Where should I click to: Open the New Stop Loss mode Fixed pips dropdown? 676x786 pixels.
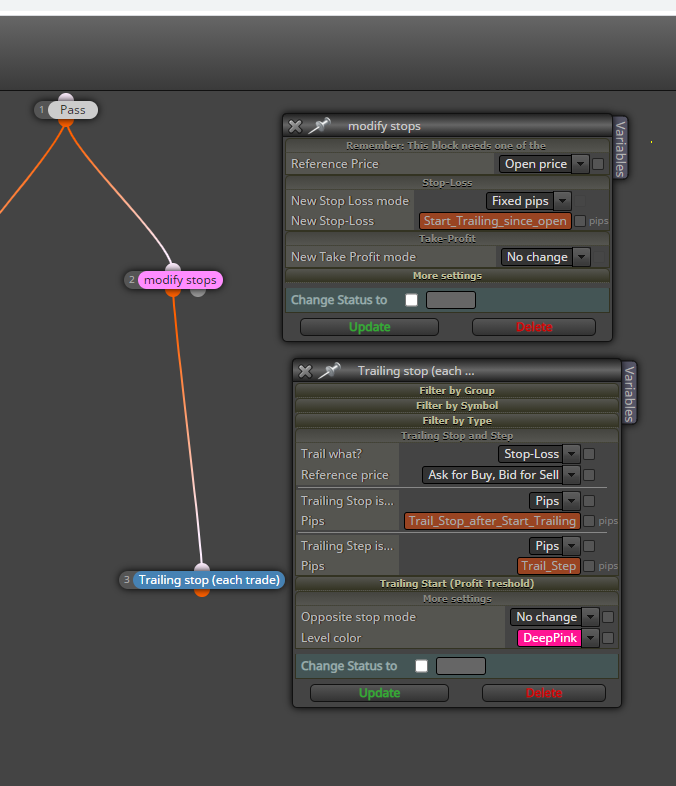click(x=528, y=201)
